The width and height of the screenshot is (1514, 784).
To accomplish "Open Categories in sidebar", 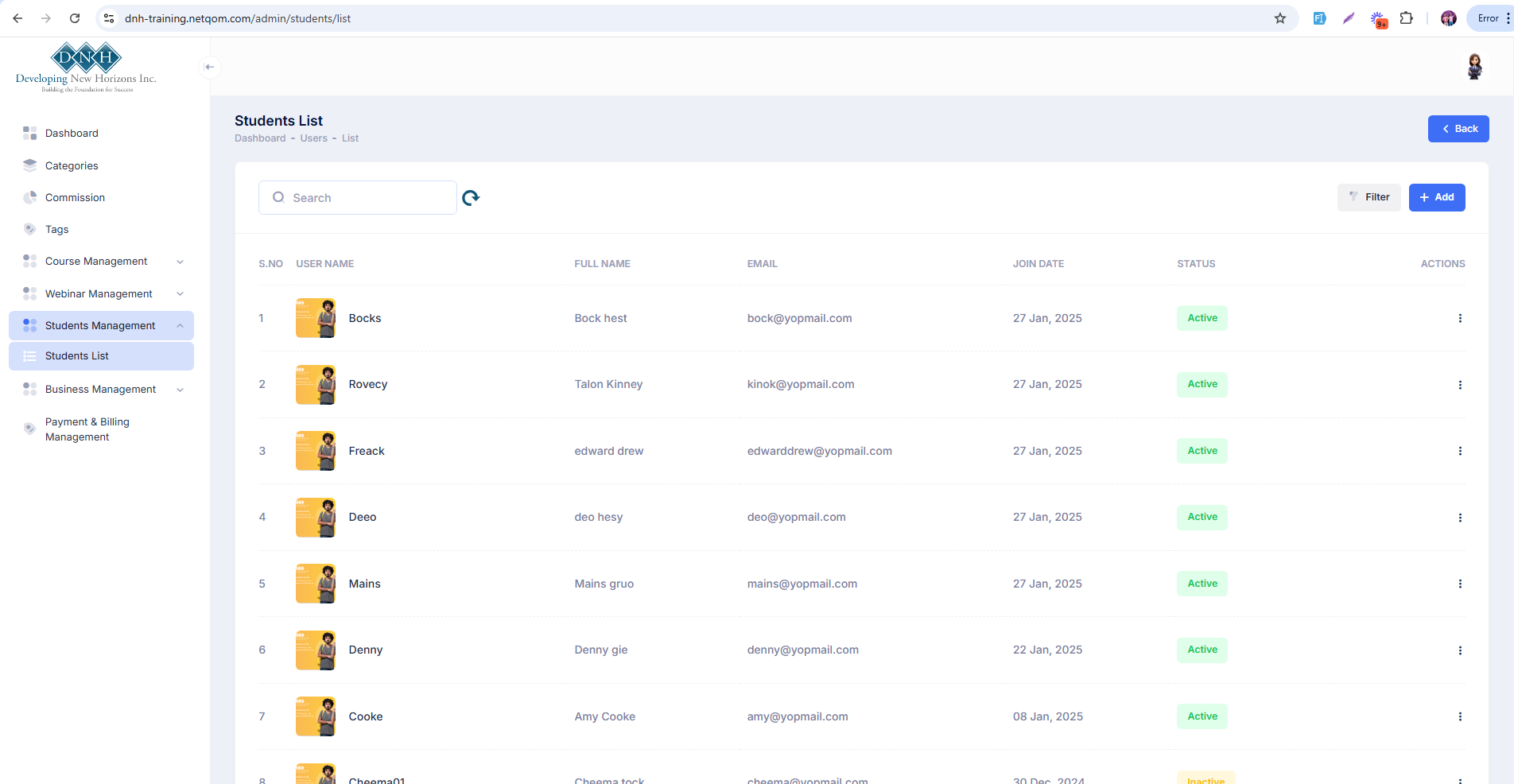I will (101, 166).
